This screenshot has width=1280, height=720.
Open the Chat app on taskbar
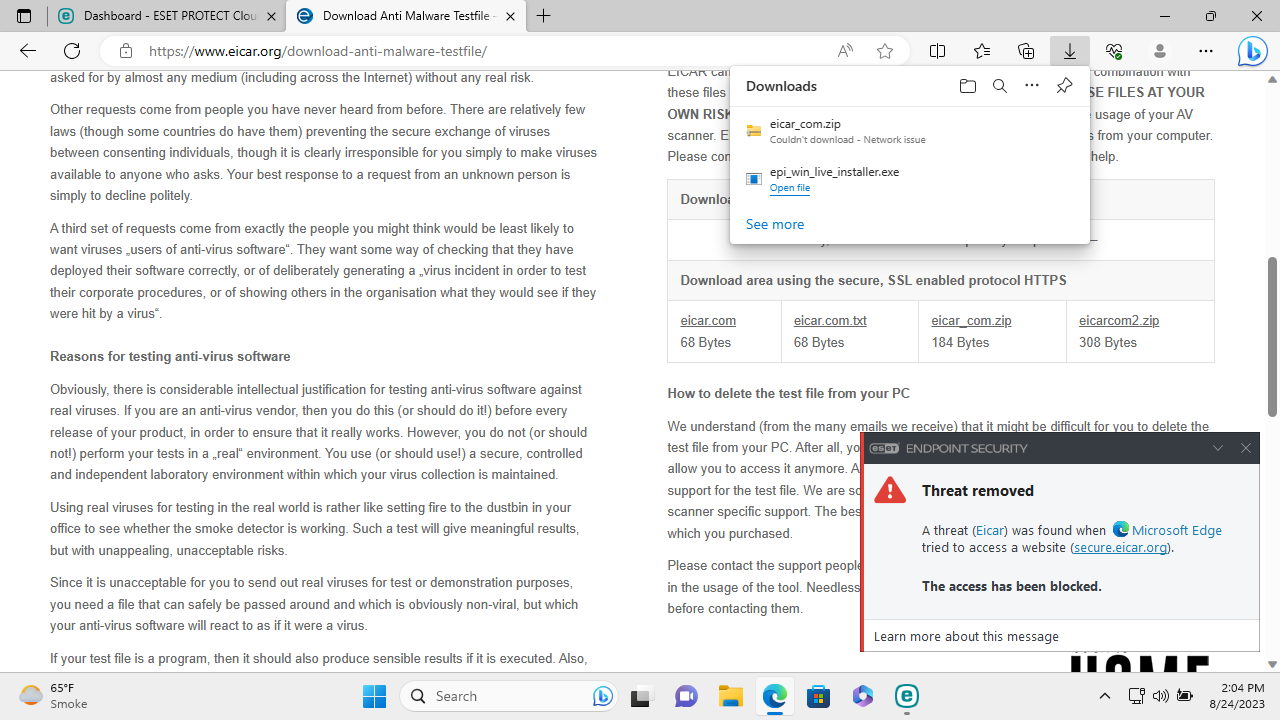coord(686,696)
